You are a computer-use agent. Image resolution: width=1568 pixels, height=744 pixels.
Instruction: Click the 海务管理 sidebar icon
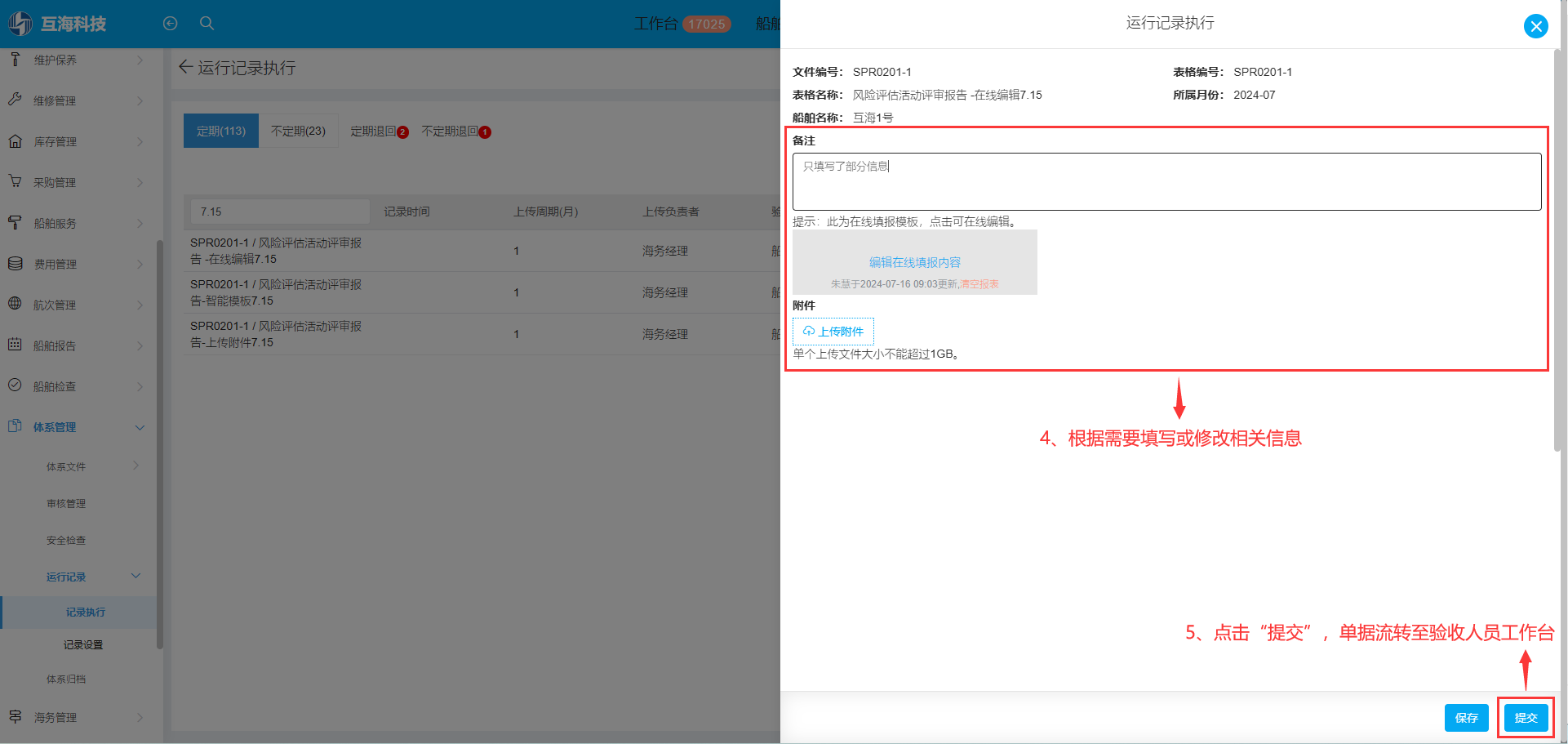point(15,716)
